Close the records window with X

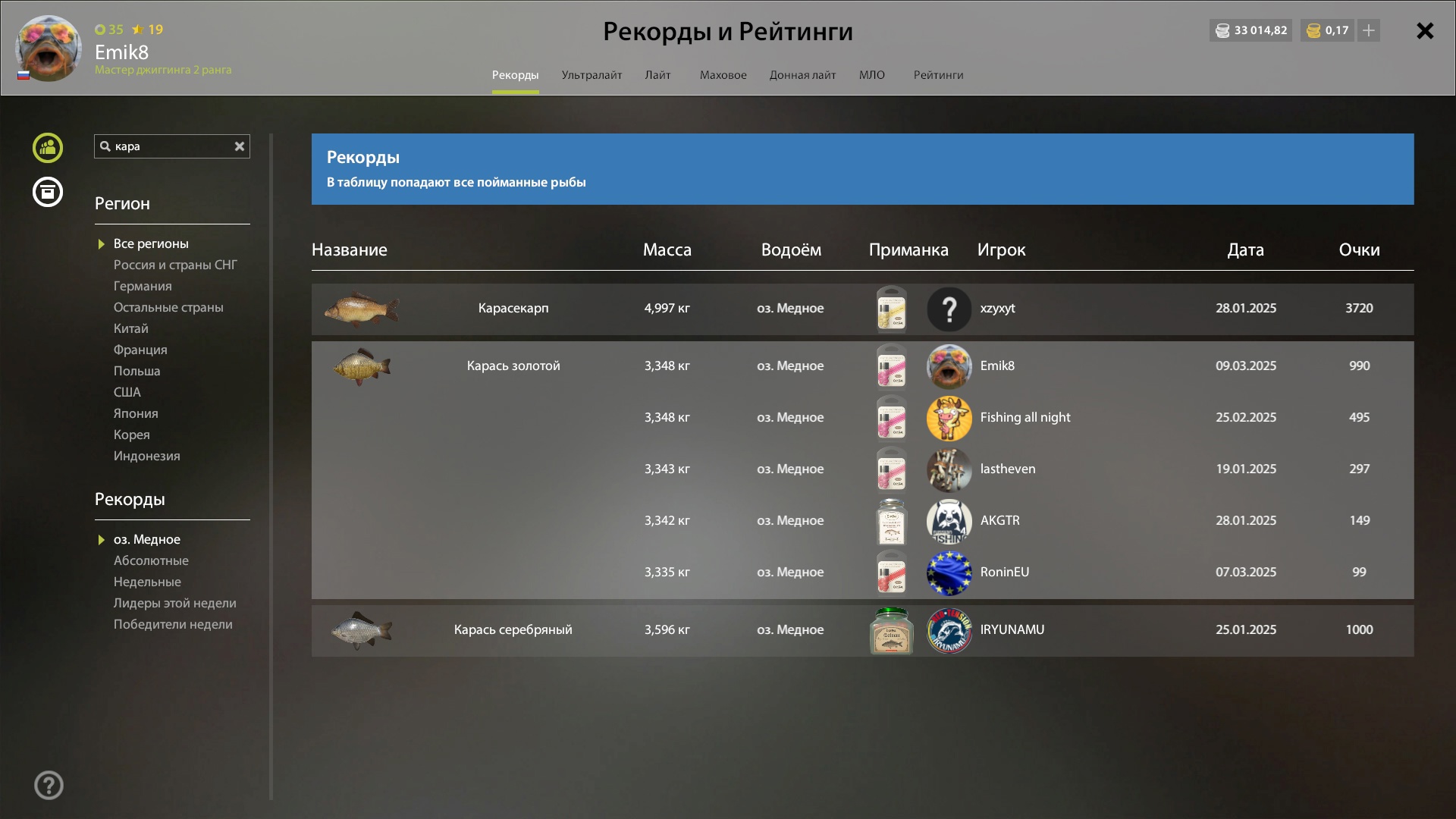point(1425,30)
